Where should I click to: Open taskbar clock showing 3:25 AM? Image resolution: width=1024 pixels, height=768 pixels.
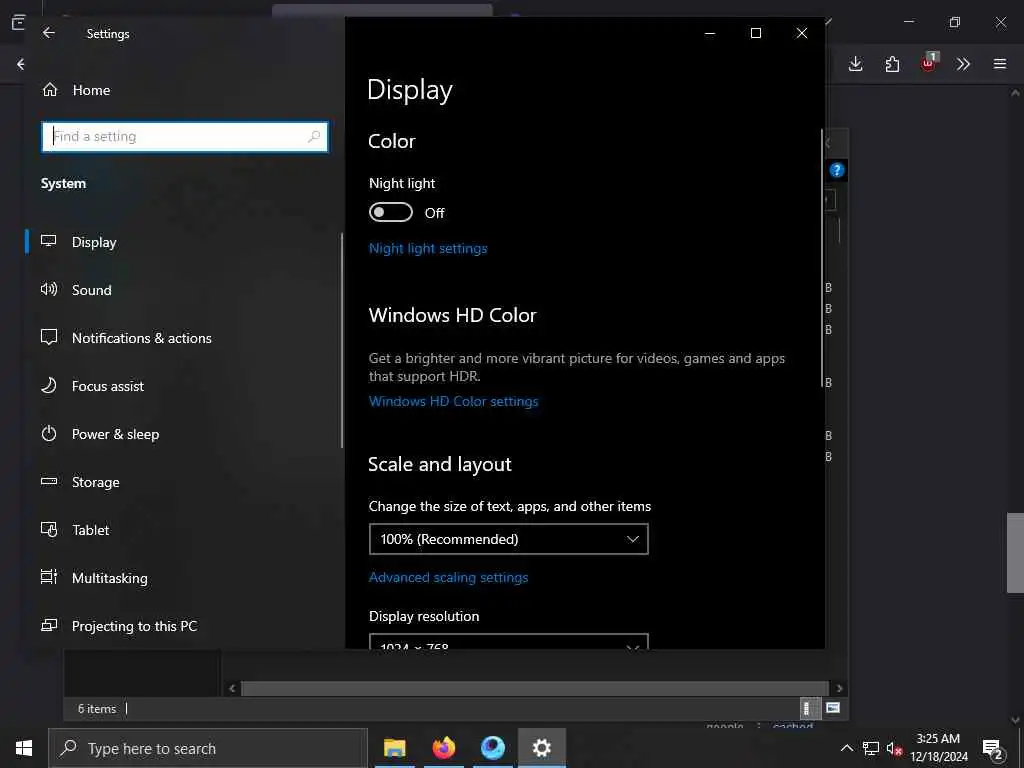tap(938, 748)
